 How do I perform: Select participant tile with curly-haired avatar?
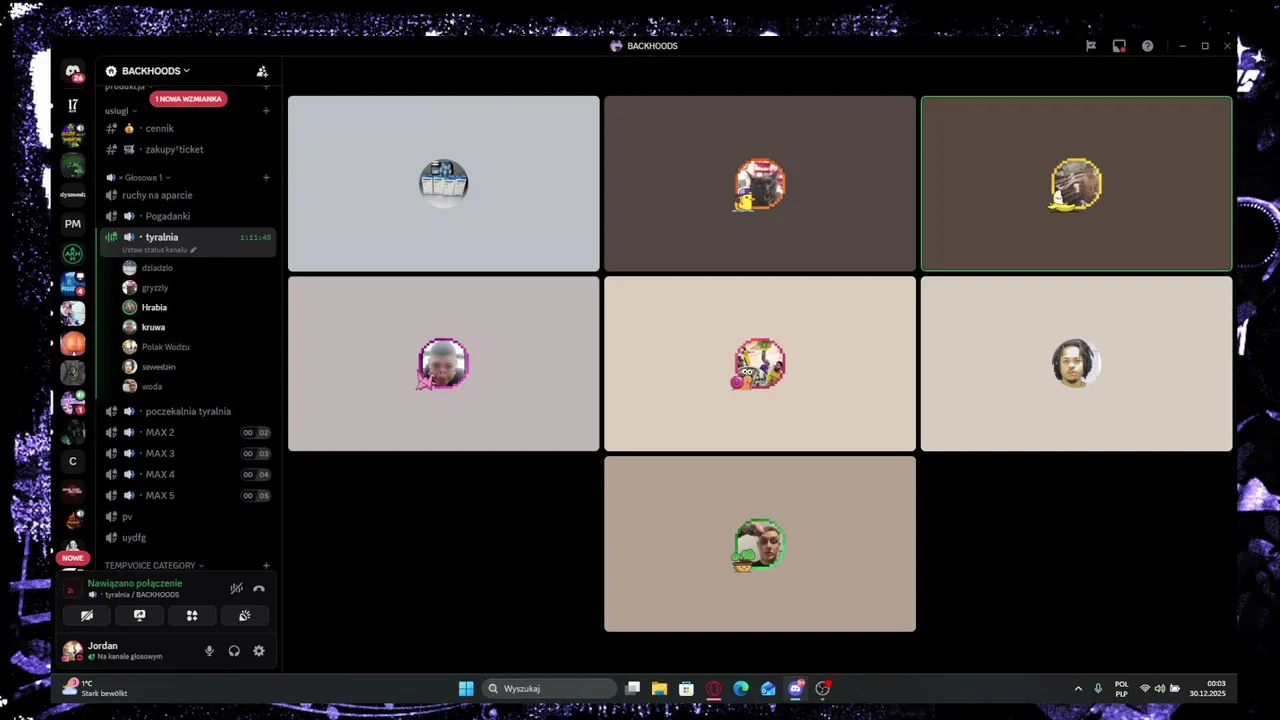pyautogui.click(x=1076, y=364)
